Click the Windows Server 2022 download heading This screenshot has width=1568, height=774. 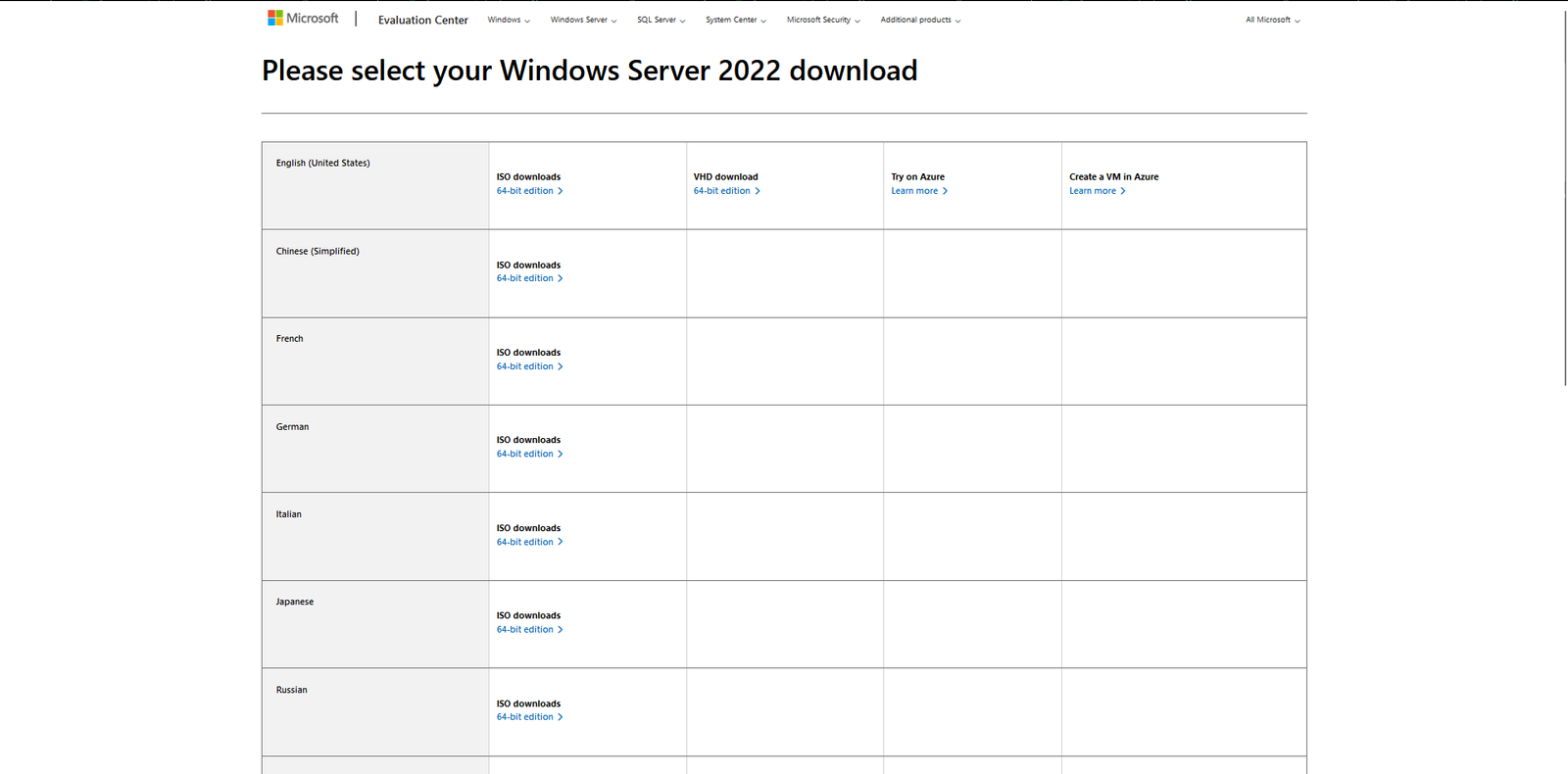[590, 71]
